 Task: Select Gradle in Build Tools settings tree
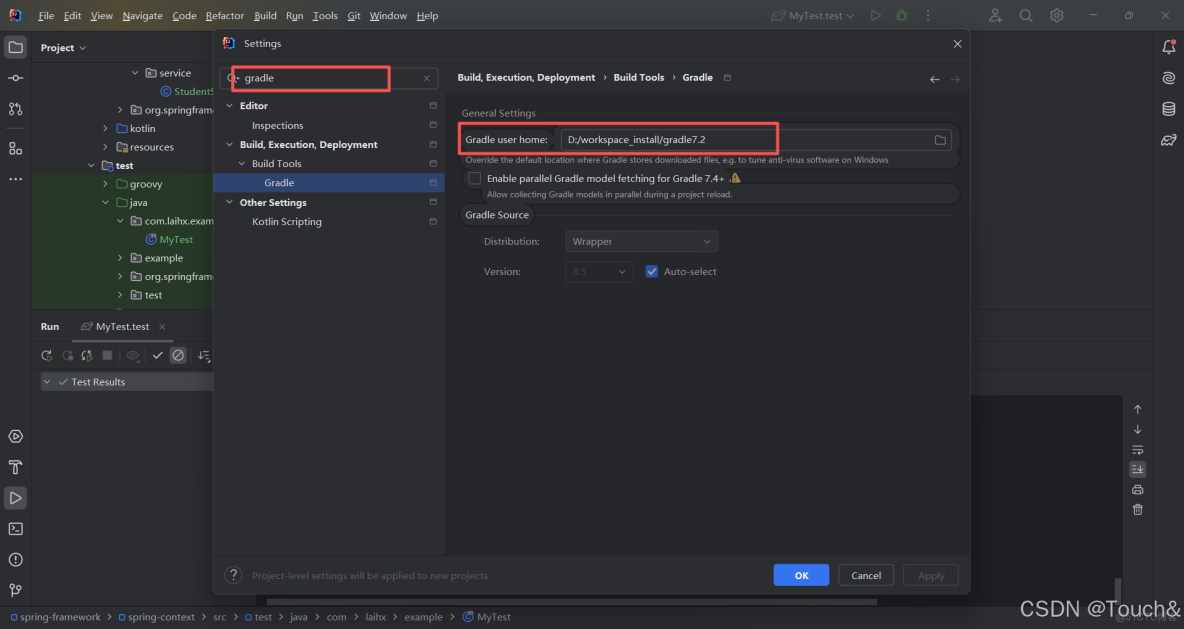280,182
